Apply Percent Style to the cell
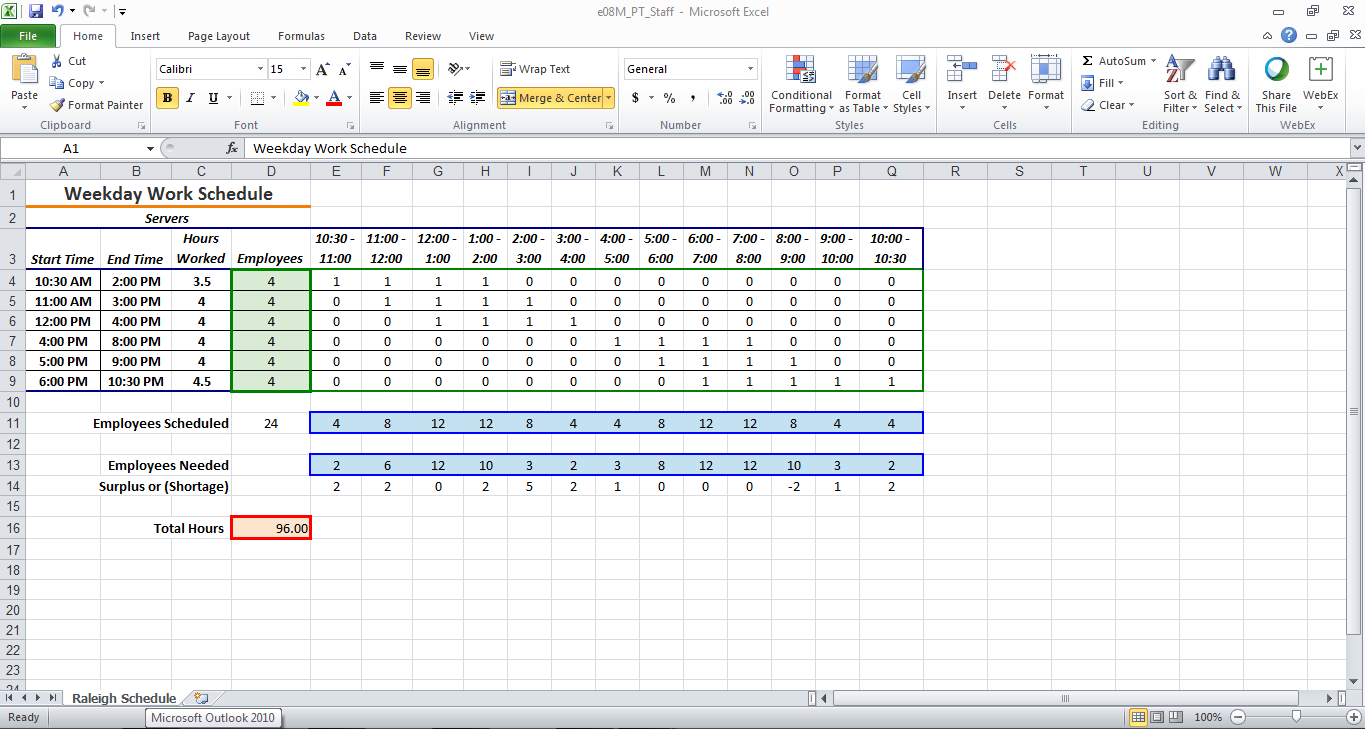 click(x=669, y=98)
